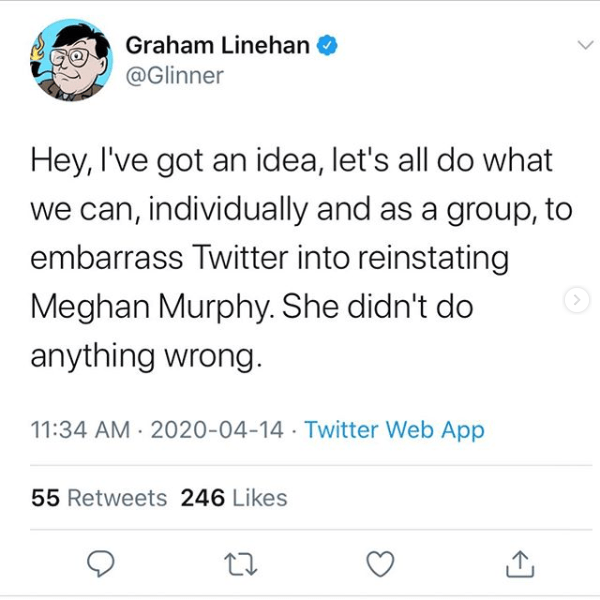Open Graham Linehan's cartoon profile avatar
Screen dimensions: 600x600
click(66, 60)
